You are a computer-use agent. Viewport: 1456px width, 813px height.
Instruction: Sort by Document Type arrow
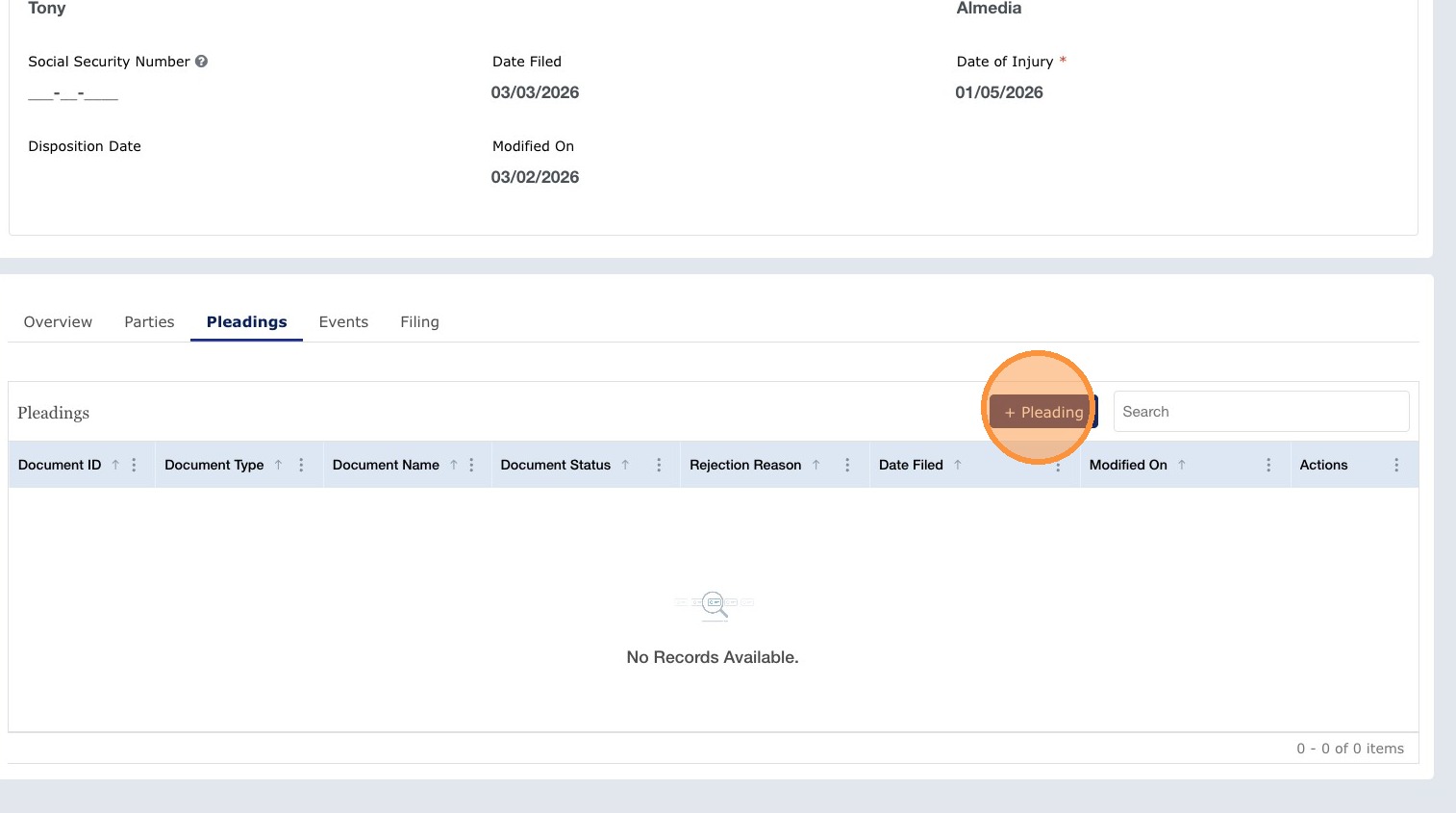pyautogui.click(x=278, y=465)
